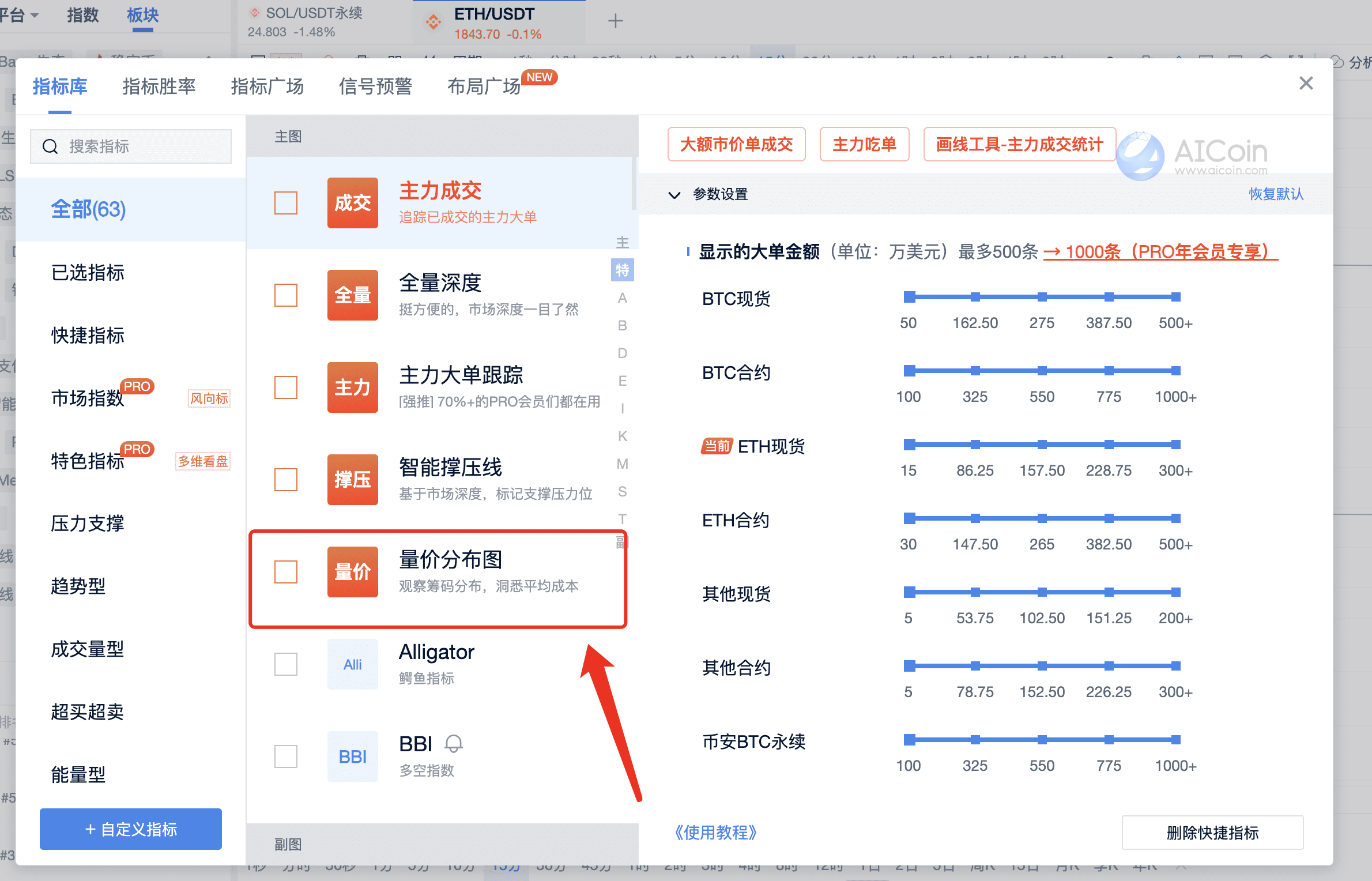Select 特色指标 category
The width and height of the screenshot is (1372, 881).
(x=131, y=461)
